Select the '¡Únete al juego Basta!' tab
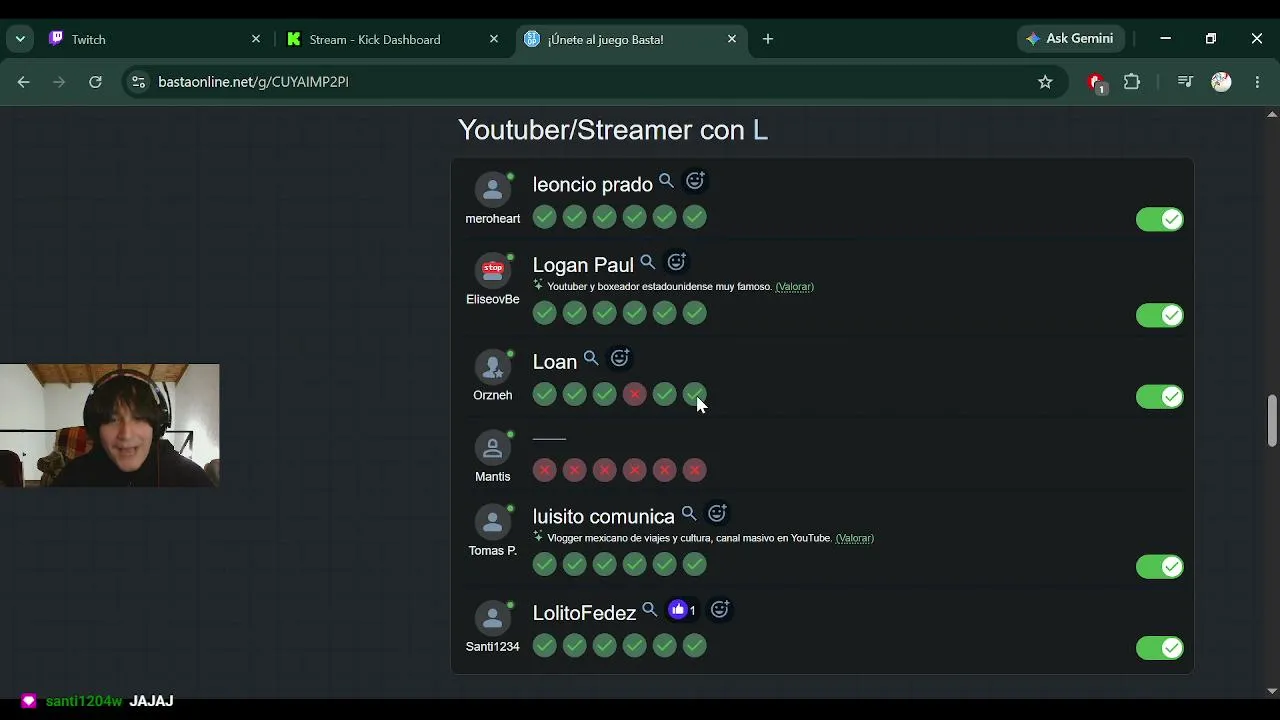The image size is (1280, 720). (x=631, y=39)
